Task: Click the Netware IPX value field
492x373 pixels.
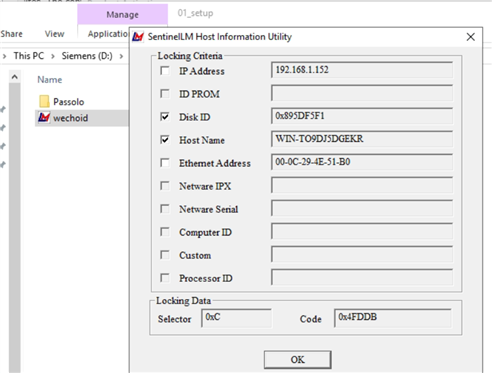Action: (x=362, y=185)
